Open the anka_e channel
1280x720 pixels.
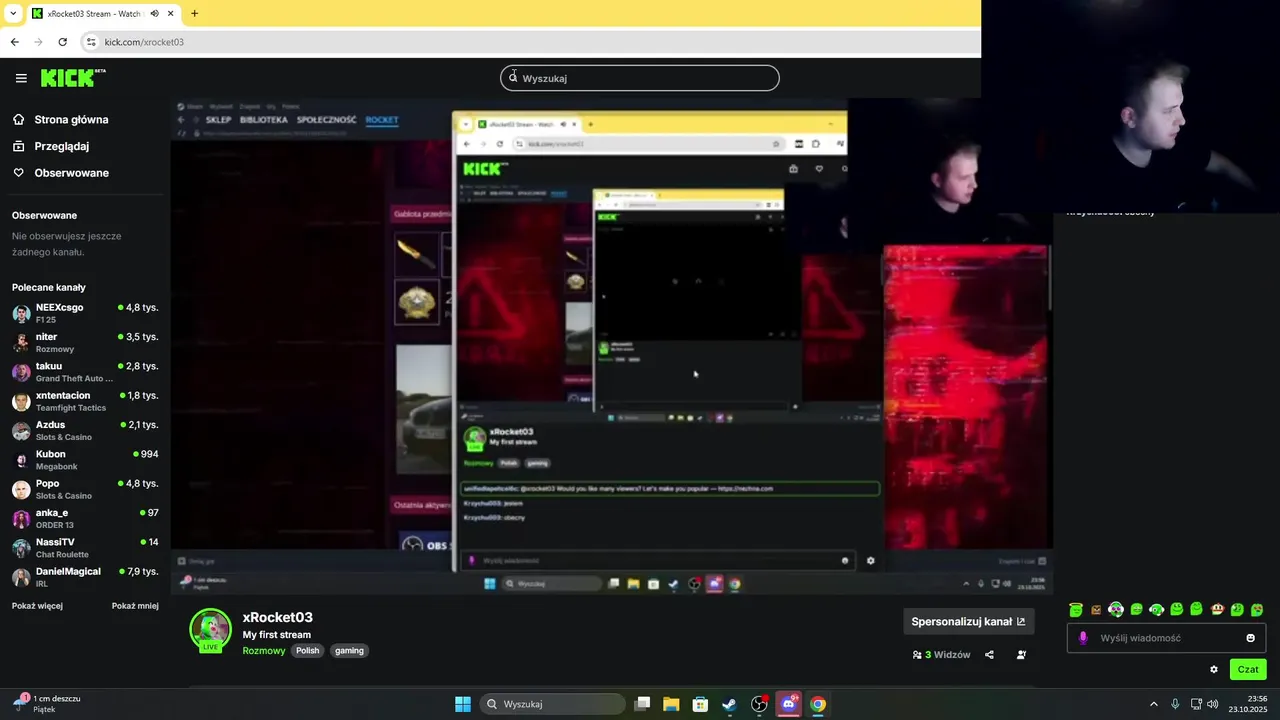pos(85,519)
